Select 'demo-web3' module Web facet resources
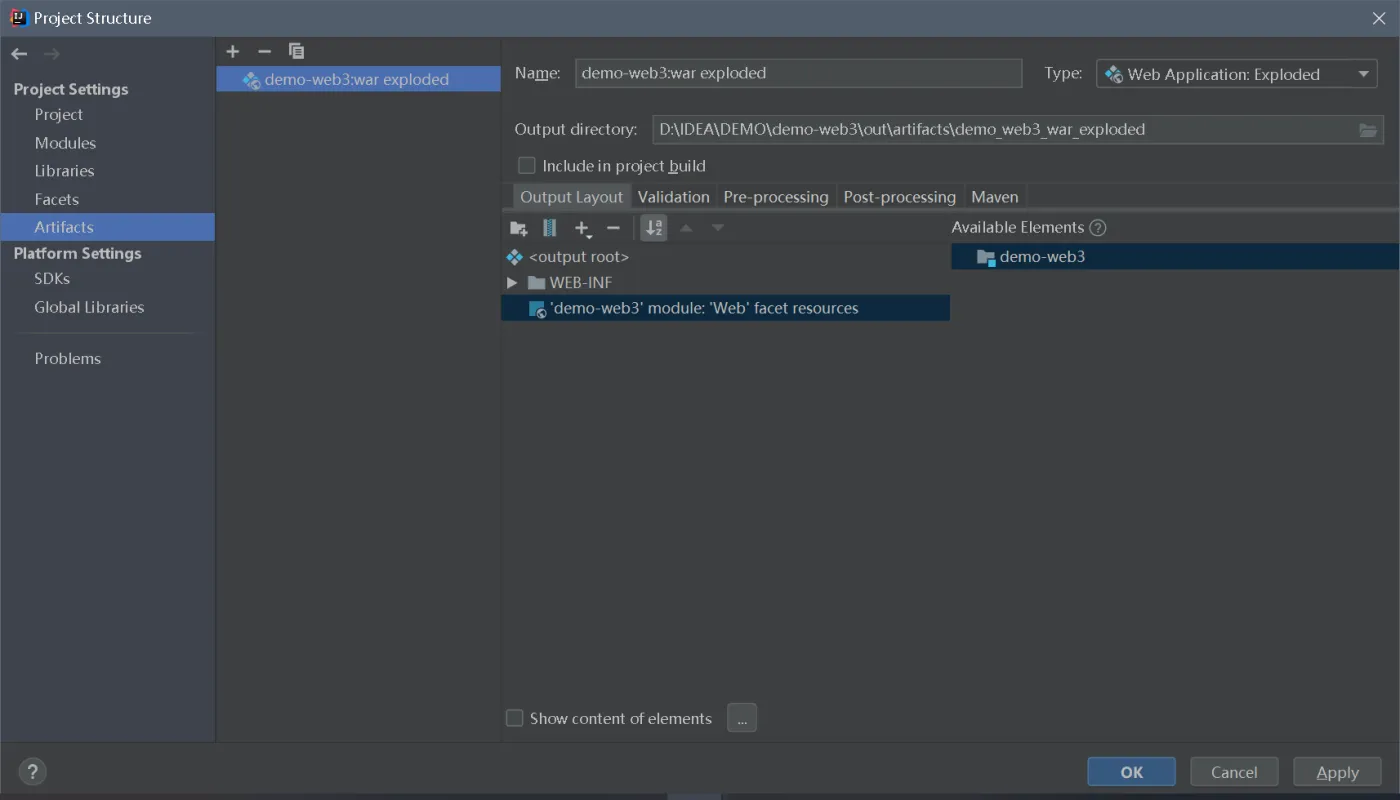The height and width of the screenshot is (800, 1400). pyautogui.click(x=725, y=308)
